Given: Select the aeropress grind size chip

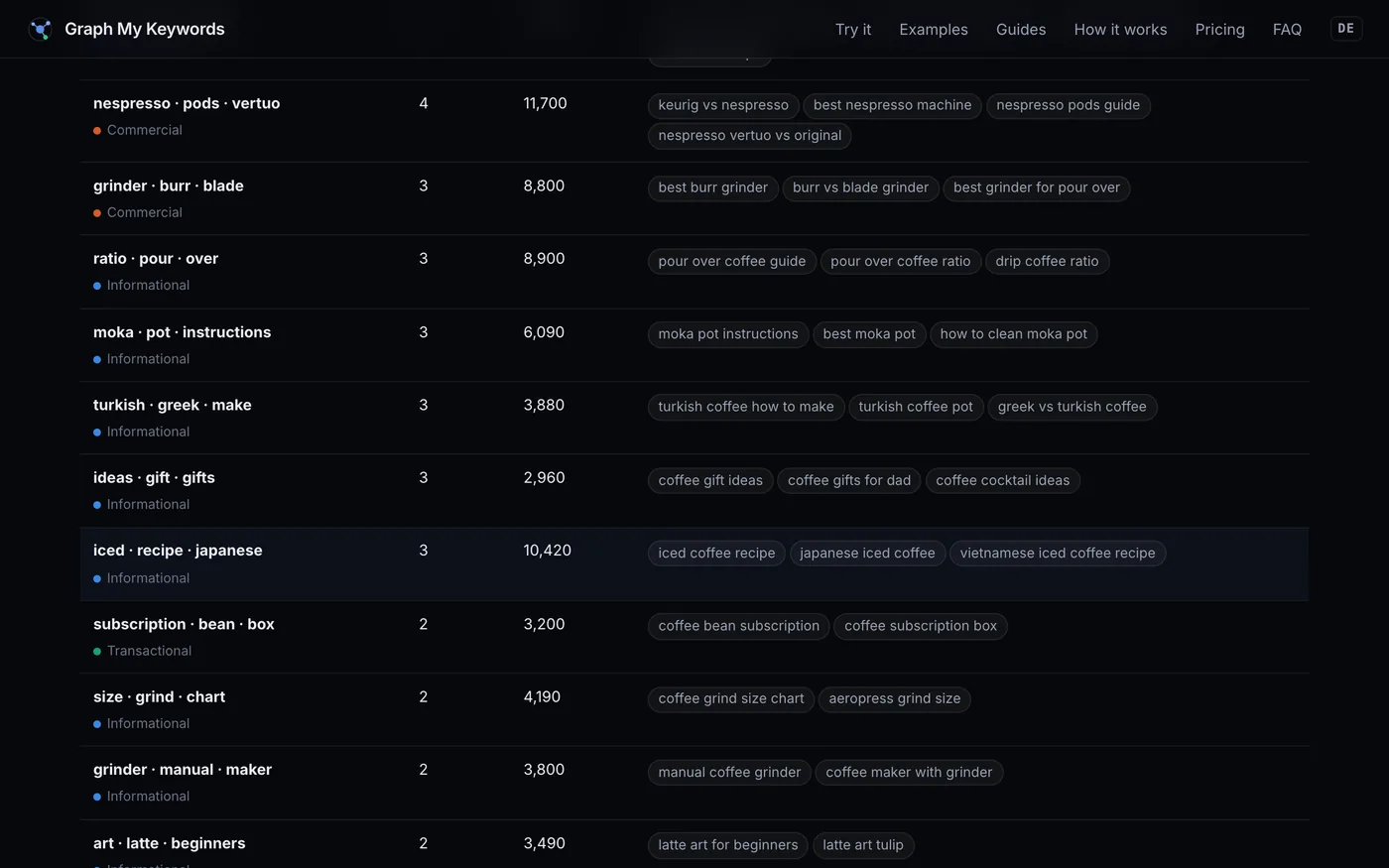Looking at the screenshot, I should (894, 698).
